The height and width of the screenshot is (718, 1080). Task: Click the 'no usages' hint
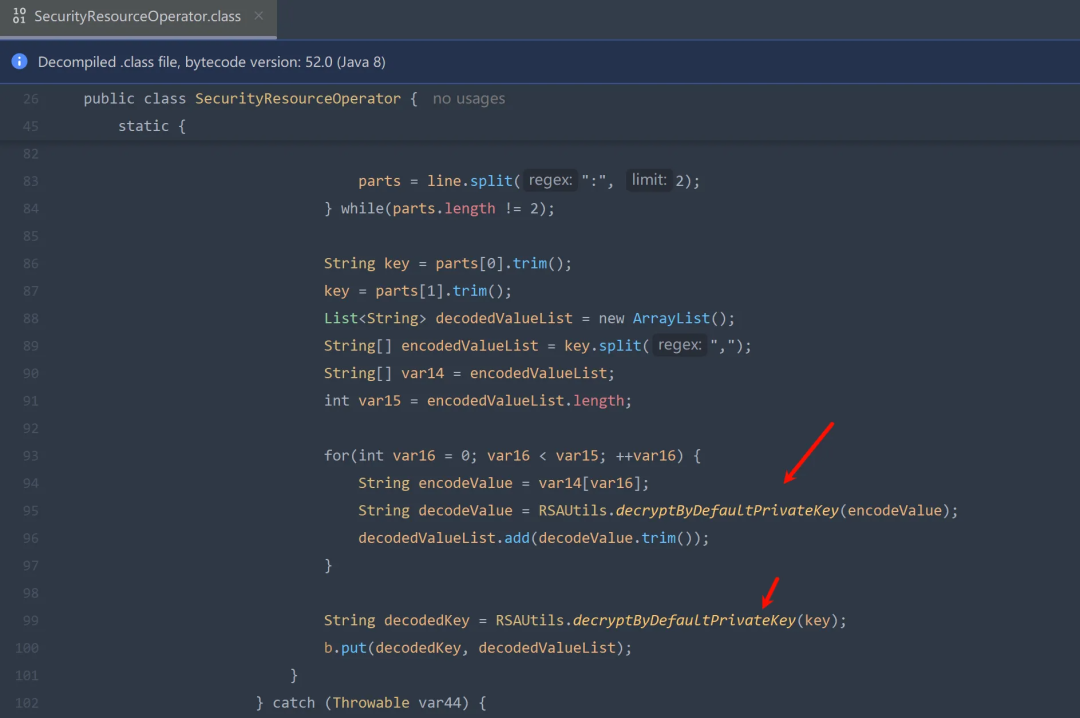coord(469,99)
